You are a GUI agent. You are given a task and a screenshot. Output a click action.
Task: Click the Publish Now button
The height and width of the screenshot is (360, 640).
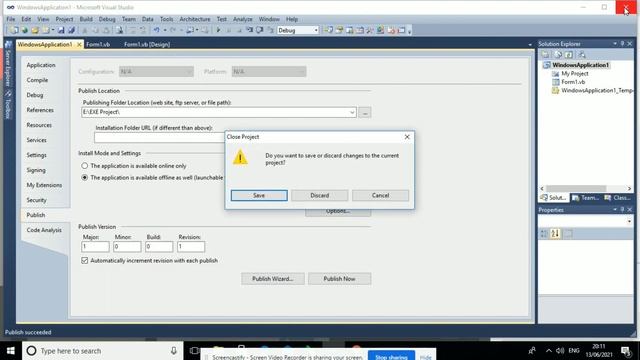340,279
